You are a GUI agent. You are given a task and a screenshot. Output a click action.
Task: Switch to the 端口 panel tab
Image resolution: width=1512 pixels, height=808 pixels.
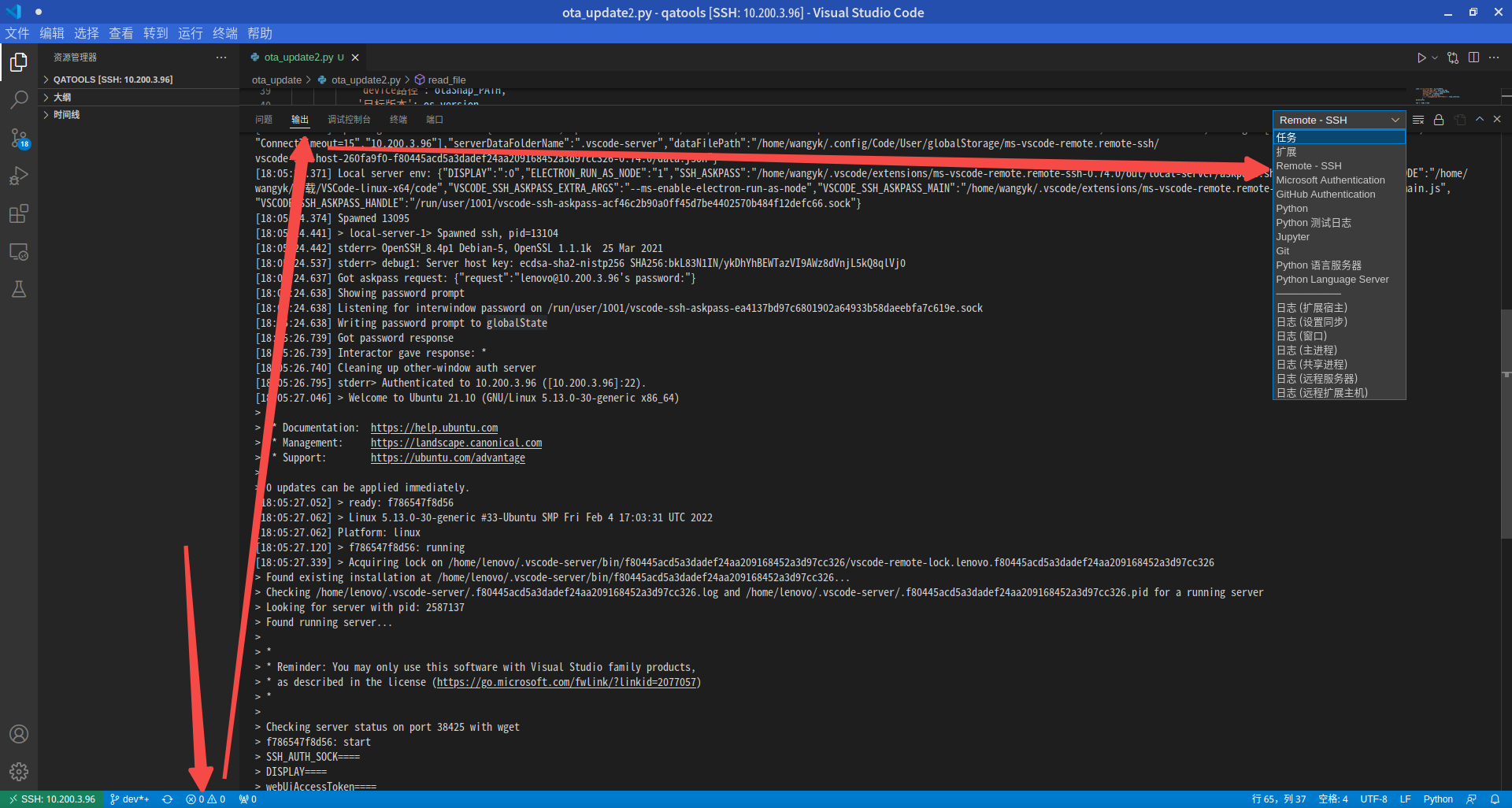pos(435,120)
